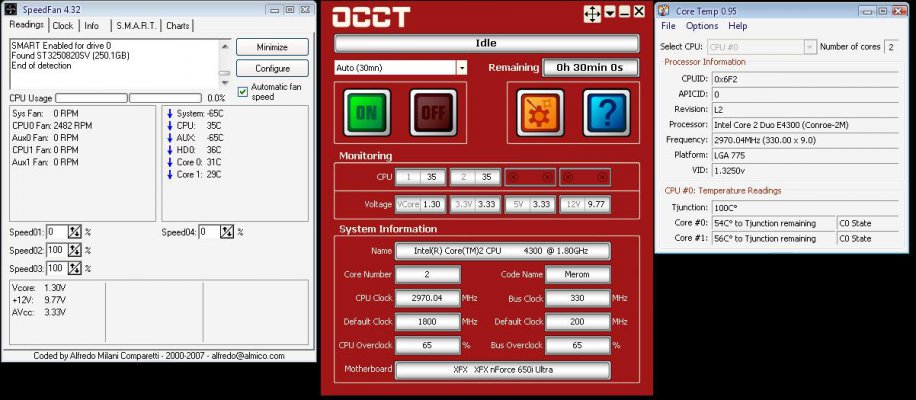The height and width of the screenshot is (400, 916).
Task: Click the Speed03 percentage input field
Action: [57, 268]
